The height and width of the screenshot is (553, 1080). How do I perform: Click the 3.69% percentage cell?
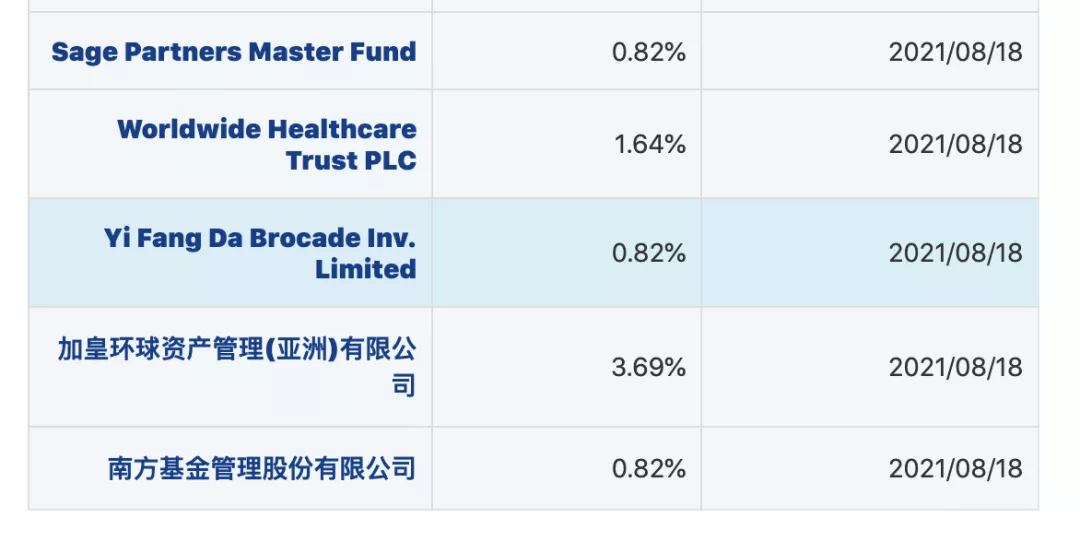pyautogui.click(x=649, y=367)
